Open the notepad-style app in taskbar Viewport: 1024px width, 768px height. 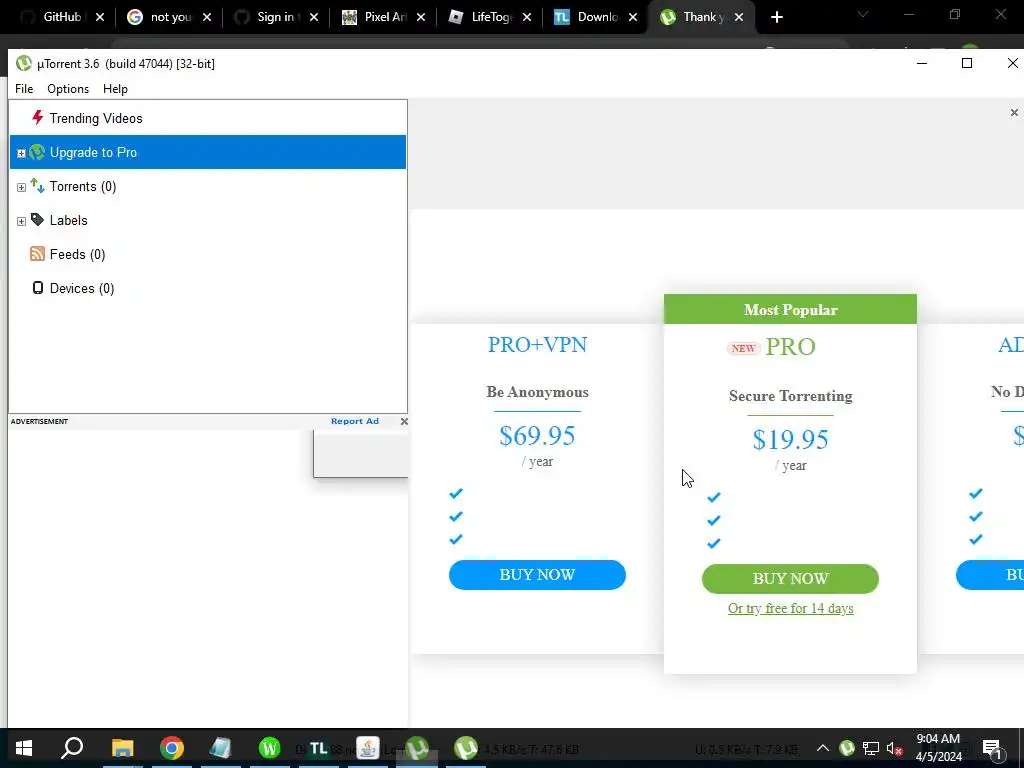220,748
